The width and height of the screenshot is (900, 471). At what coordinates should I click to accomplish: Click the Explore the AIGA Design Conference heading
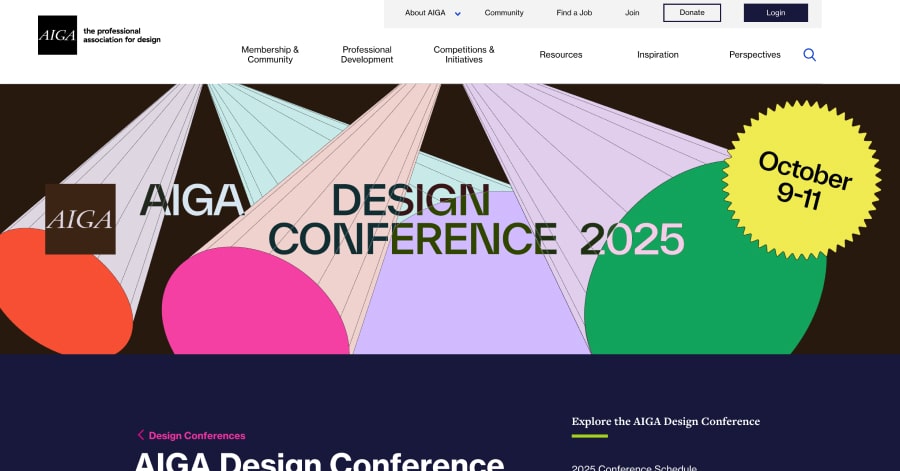click(665, 421)
